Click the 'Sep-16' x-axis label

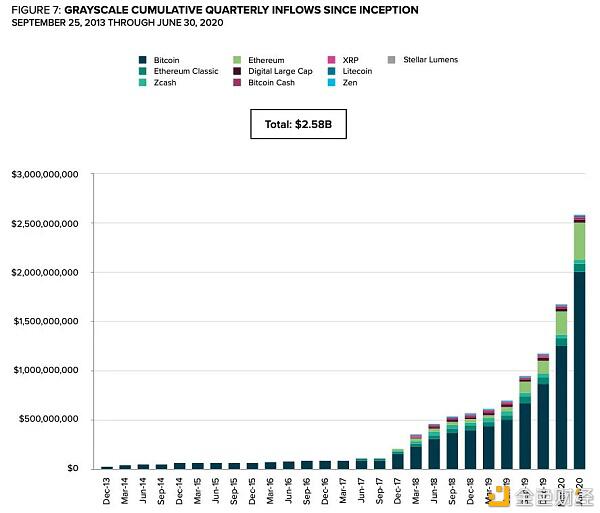[307, 491]
